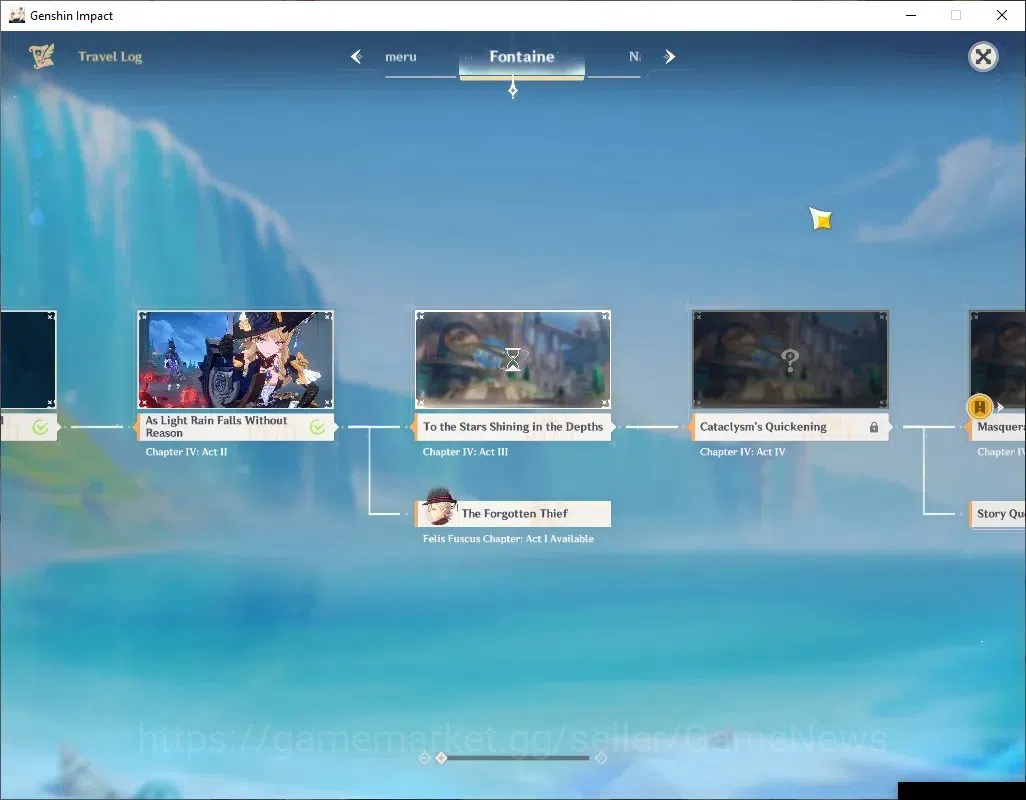Go to previous region with left arrow

357,56
